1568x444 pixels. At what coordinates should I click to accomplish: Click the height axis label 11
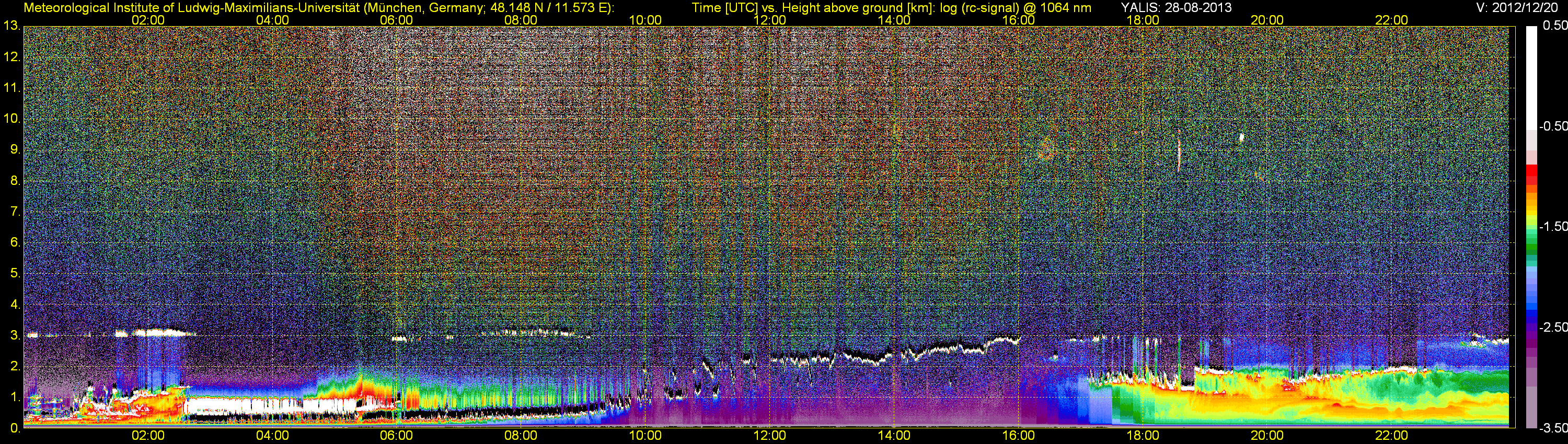pyautogui.click(x=11, y=88)
